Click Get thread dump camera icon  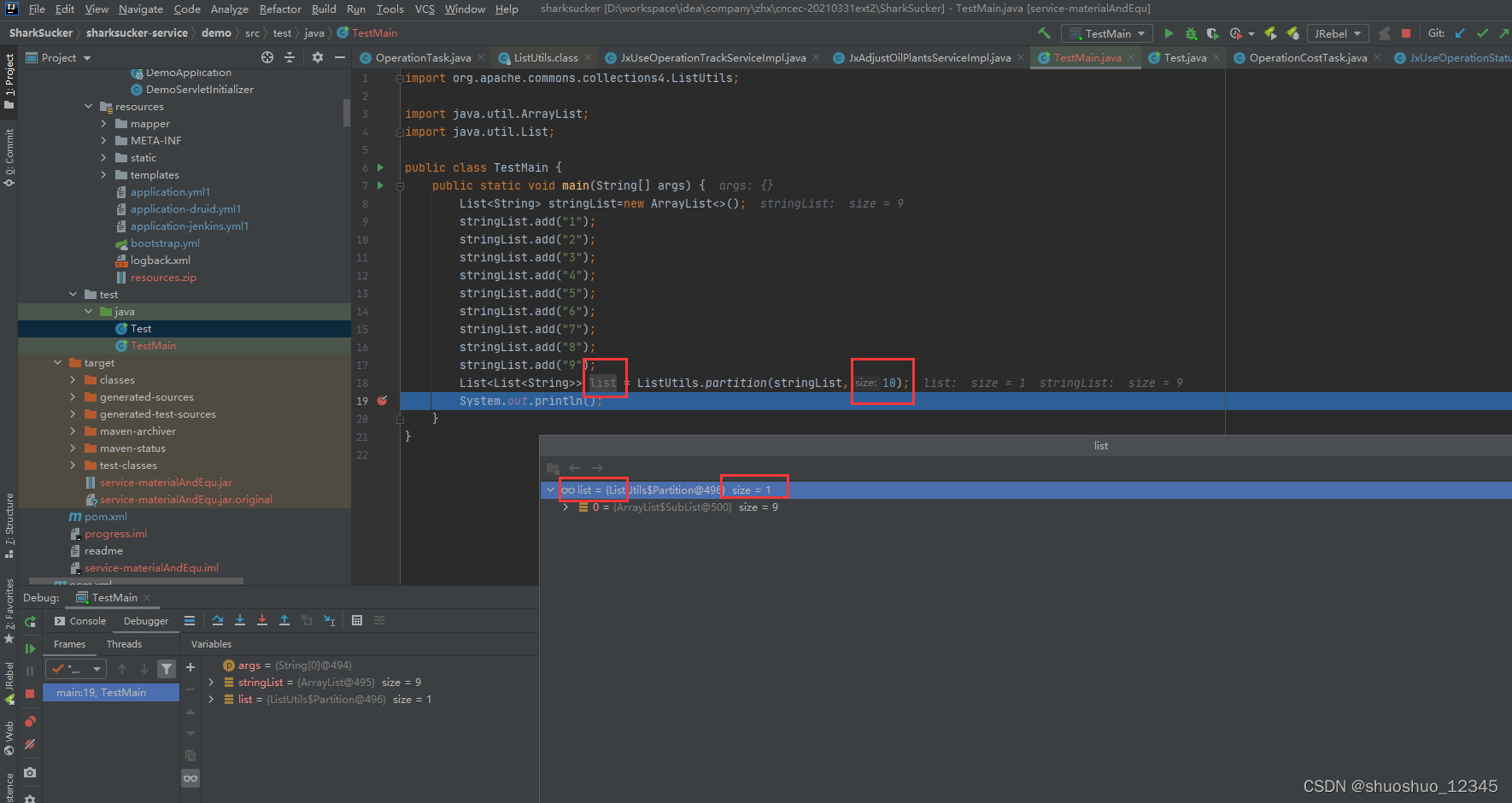click(30, 772)
